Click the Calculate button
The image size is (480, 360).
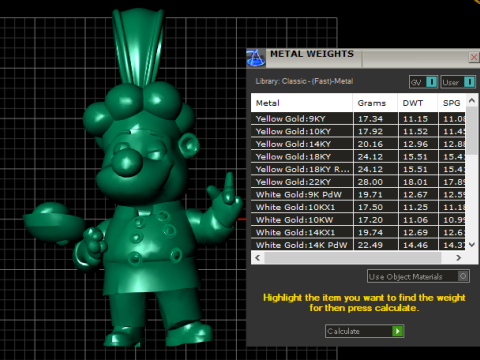point(364,331)
